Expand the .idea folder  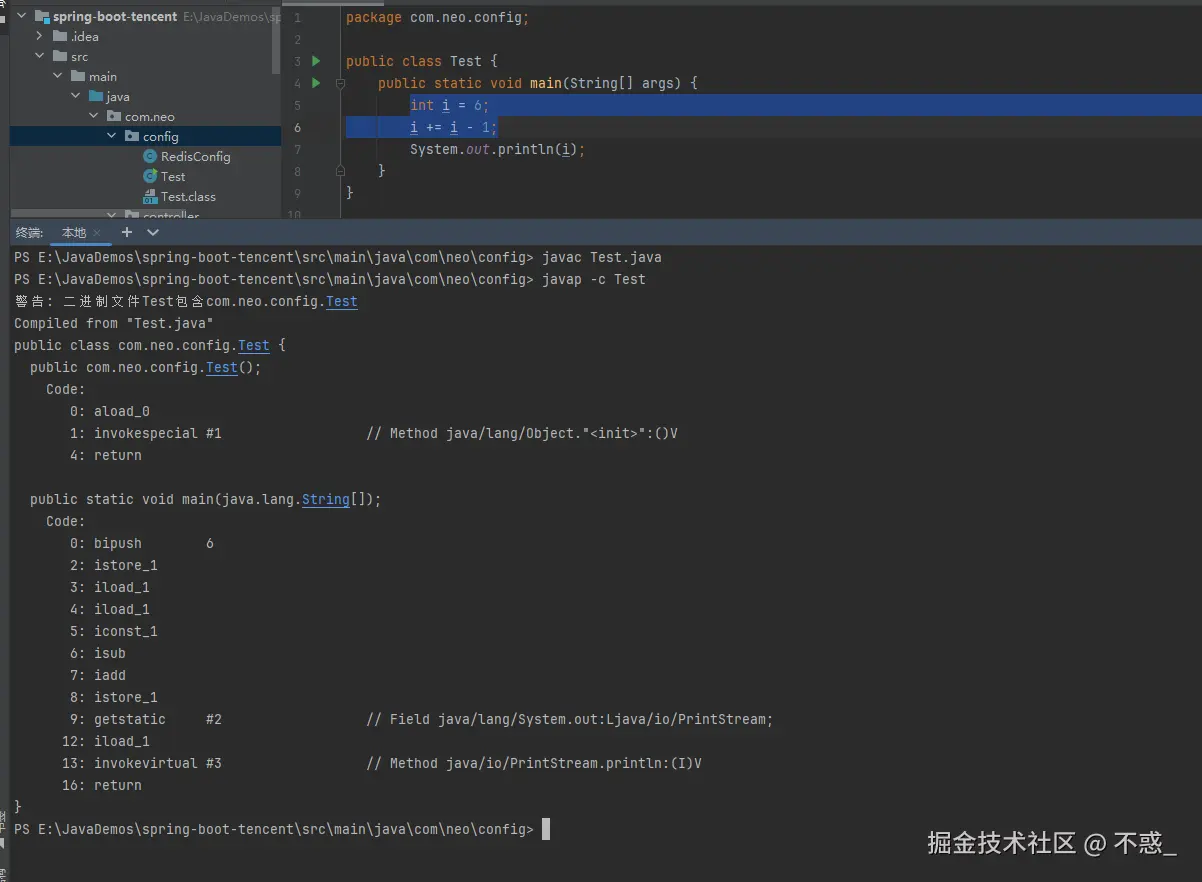pyautogui.click(x=39, y=36)
